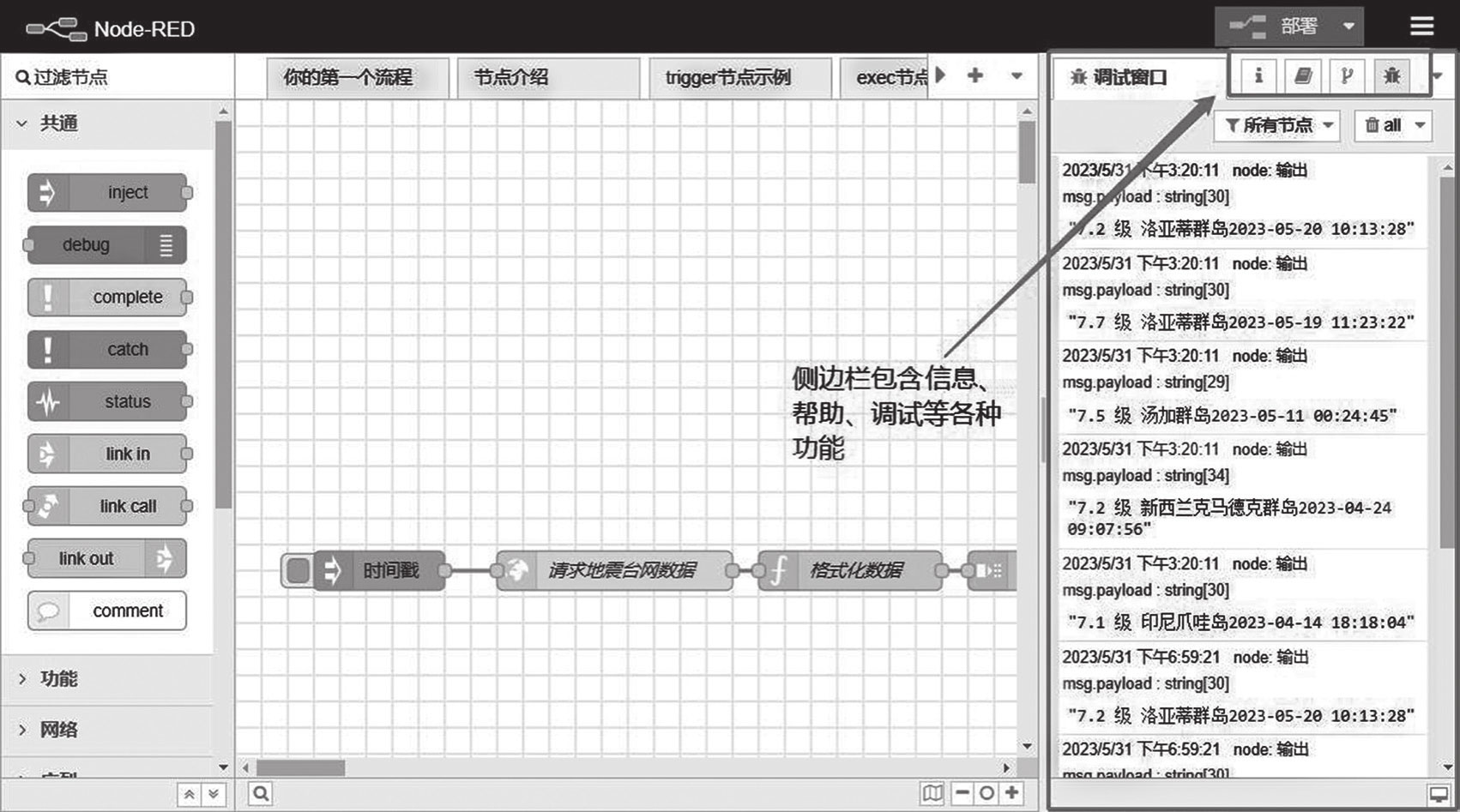
Task: Select the comment node in the palette
Action: [x=107, y=611]
